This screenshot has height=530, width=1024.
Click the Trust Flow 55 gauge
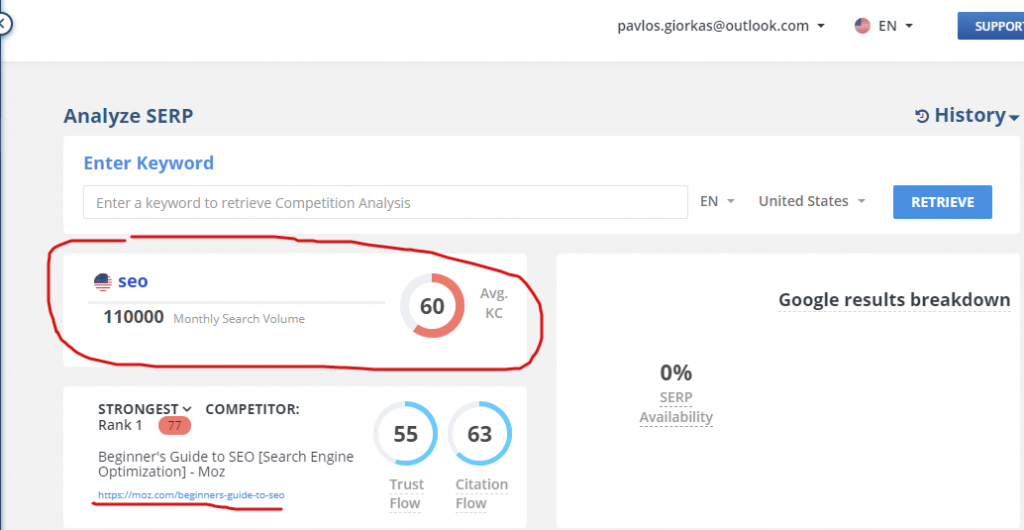pos(405,434)
